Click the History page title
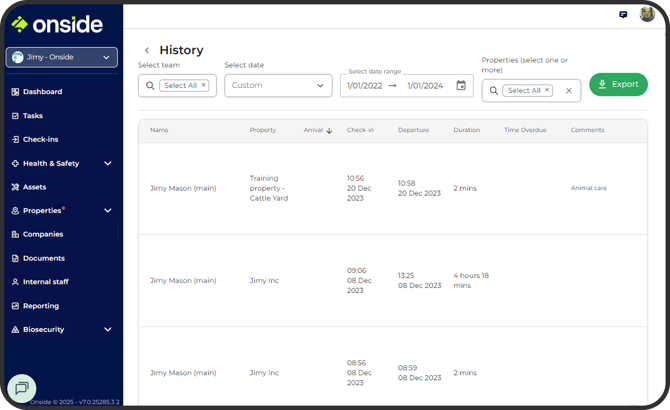Viewport: 670px width, 410px height. pyautogui.click(x=181, y=50)
